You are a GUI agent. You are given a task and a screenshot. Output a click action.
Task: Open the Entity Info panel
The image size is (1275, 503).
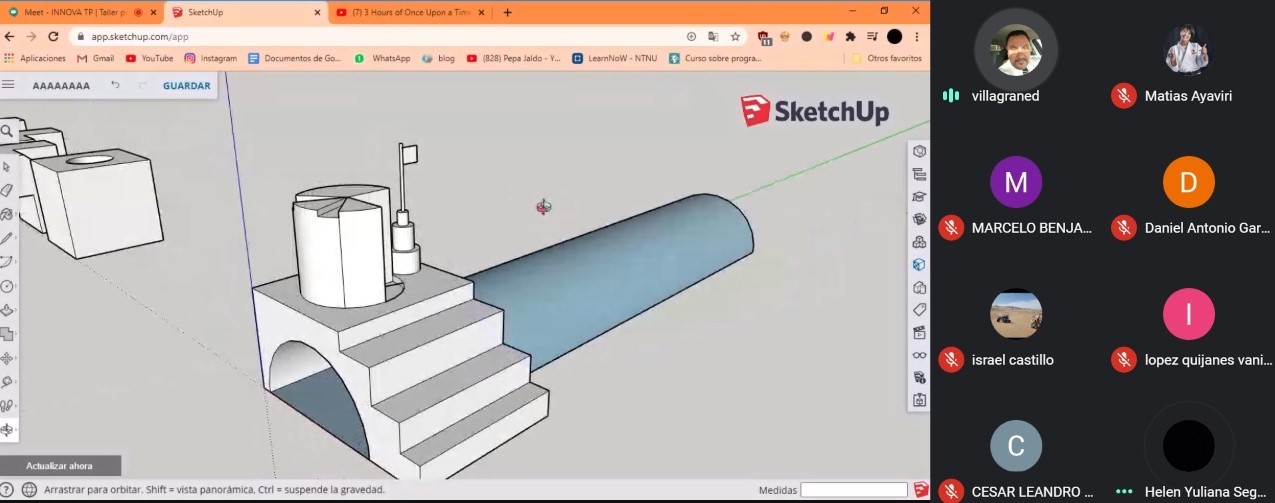[x=919, y=151]
